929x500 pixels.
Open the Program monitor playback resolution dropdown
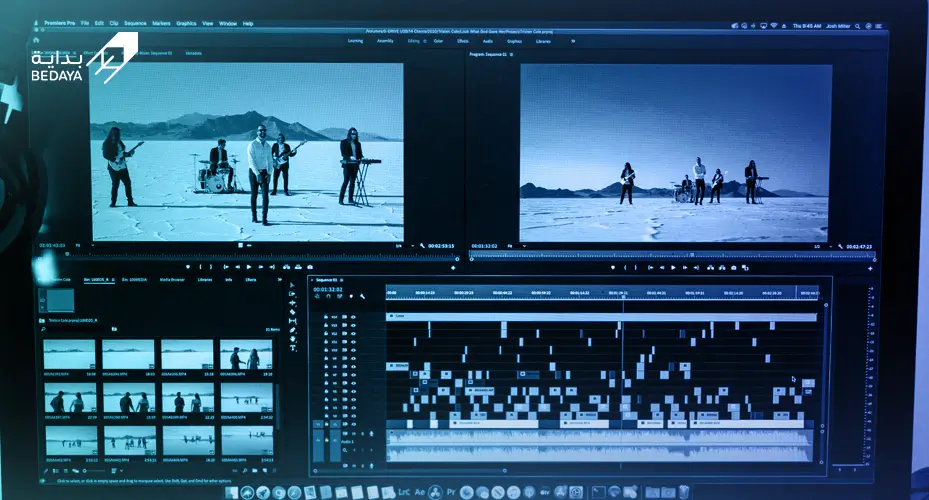point(822,246)
